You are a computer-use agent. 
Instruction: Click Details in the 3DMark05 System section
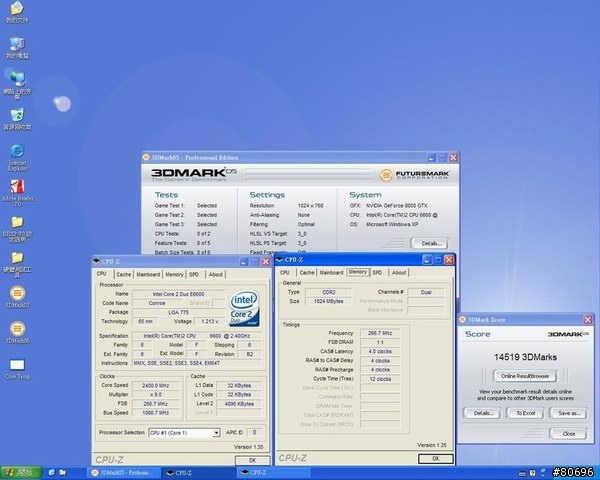431,243
